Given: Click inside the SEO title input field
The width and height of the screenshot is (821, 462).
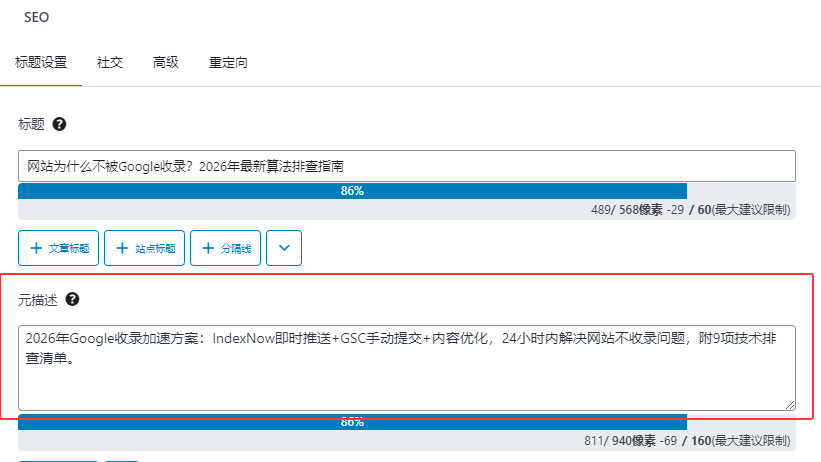Looking at the screenshot, I should click(x=406, y=166).
